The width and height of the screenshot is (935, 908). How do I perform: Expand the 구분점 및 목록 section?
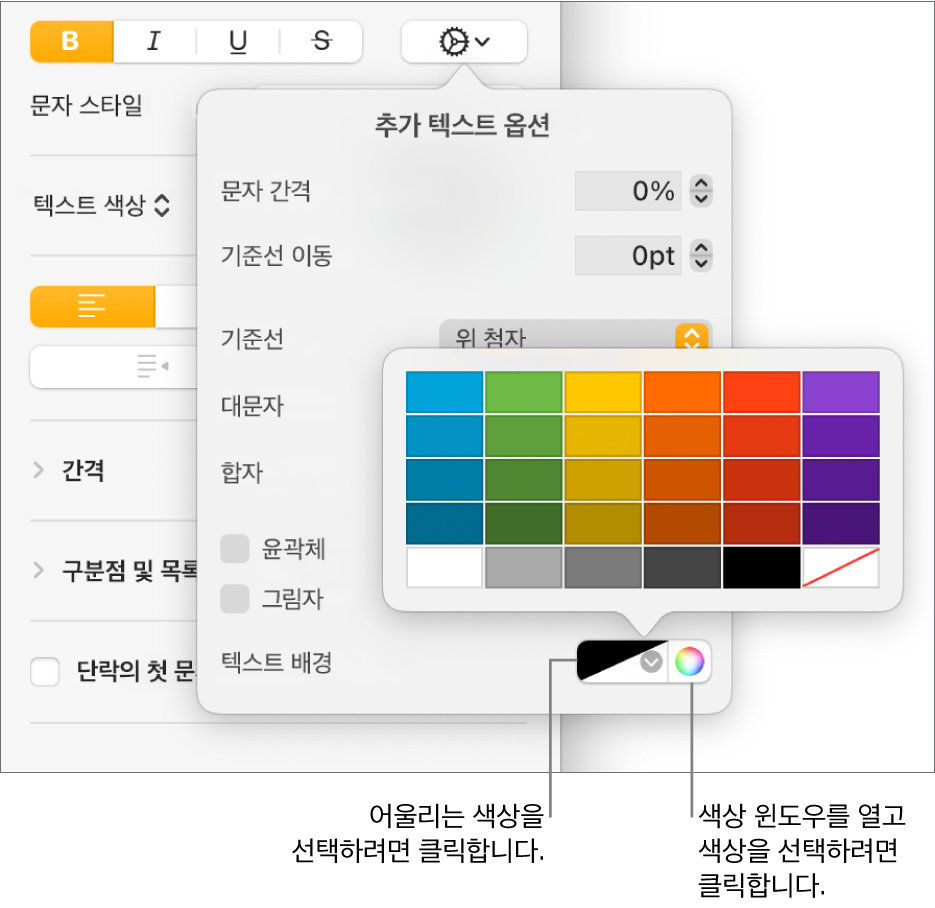(39, 571)
